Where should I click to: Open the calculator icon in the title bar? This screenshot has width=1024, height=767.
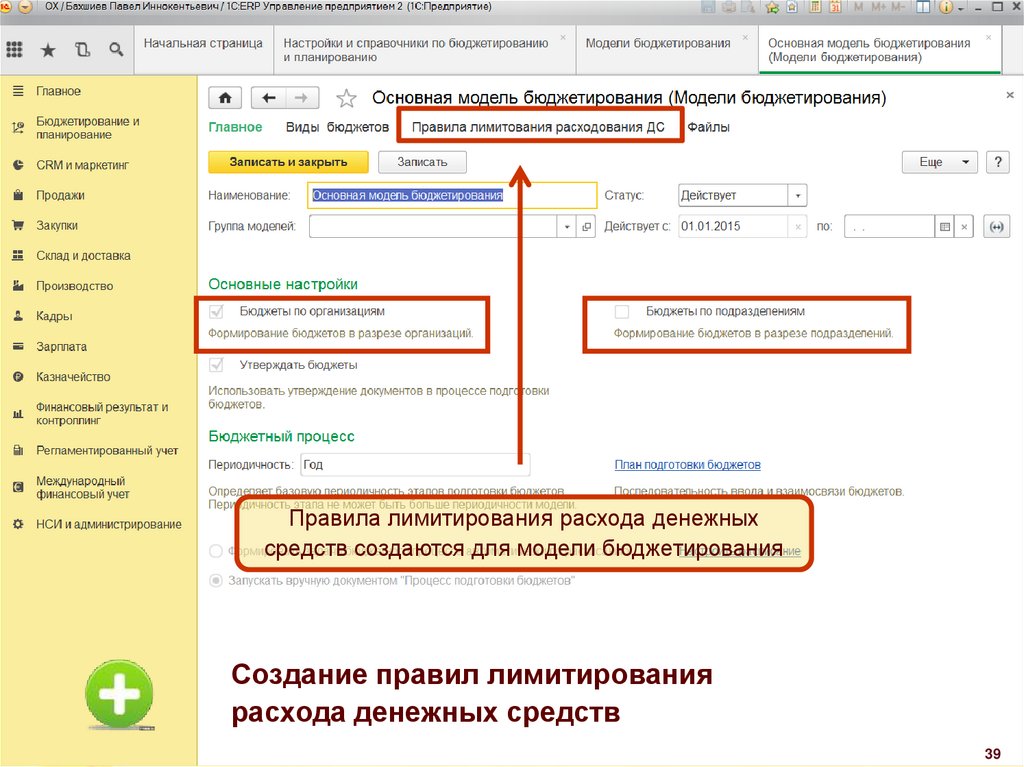pos(814,7)
